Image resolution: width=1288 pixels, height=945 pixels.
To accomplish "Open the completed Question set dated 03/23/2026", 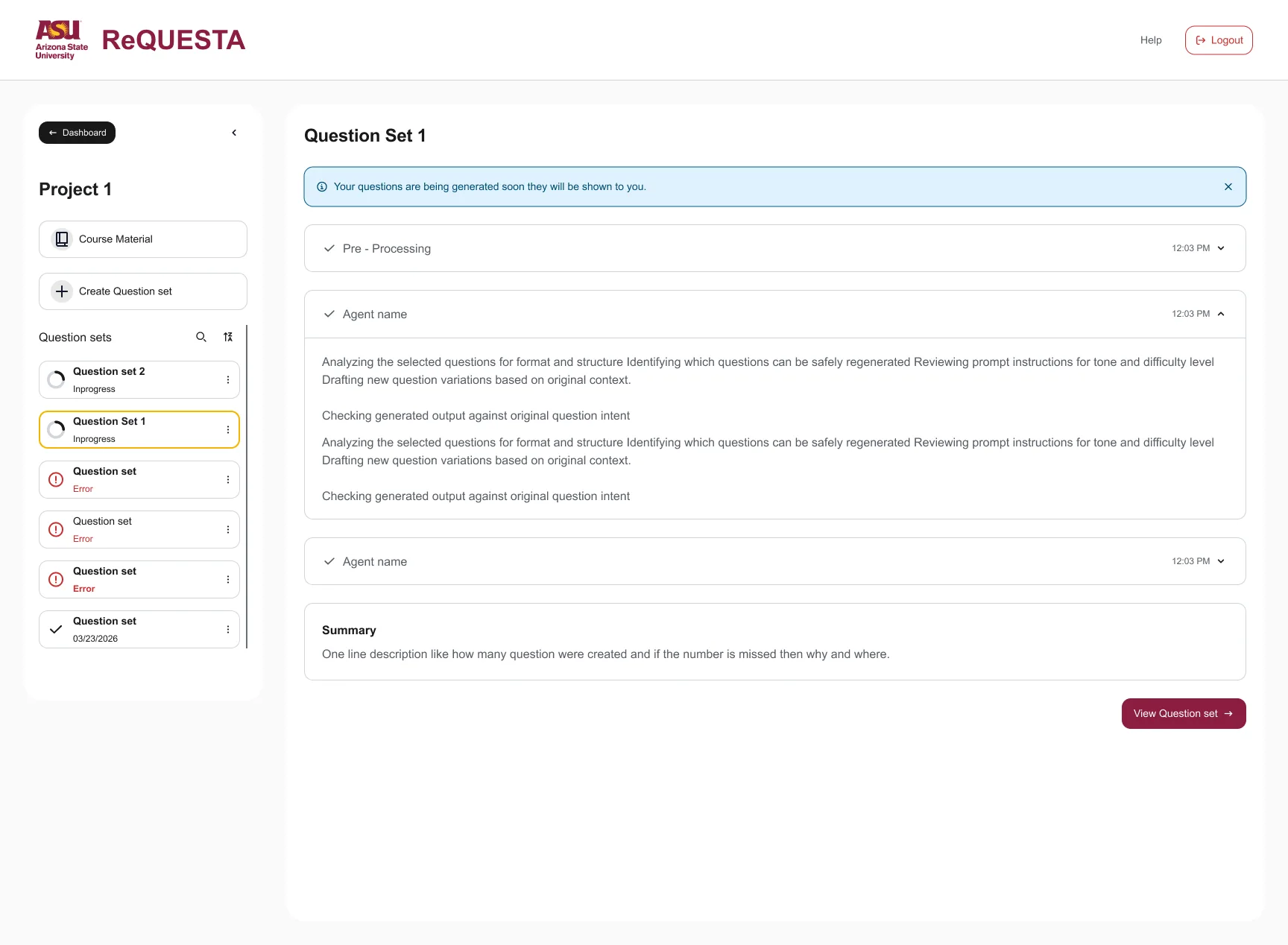I will click(x=139, y=630).
